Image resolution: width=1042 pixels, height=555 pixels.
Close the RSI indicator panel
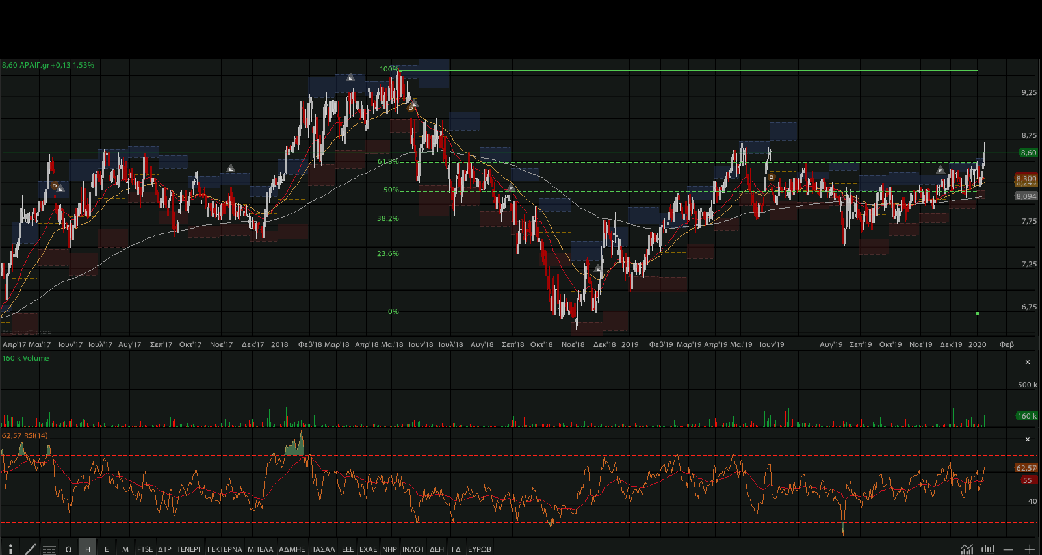(x=1028, y=438)
